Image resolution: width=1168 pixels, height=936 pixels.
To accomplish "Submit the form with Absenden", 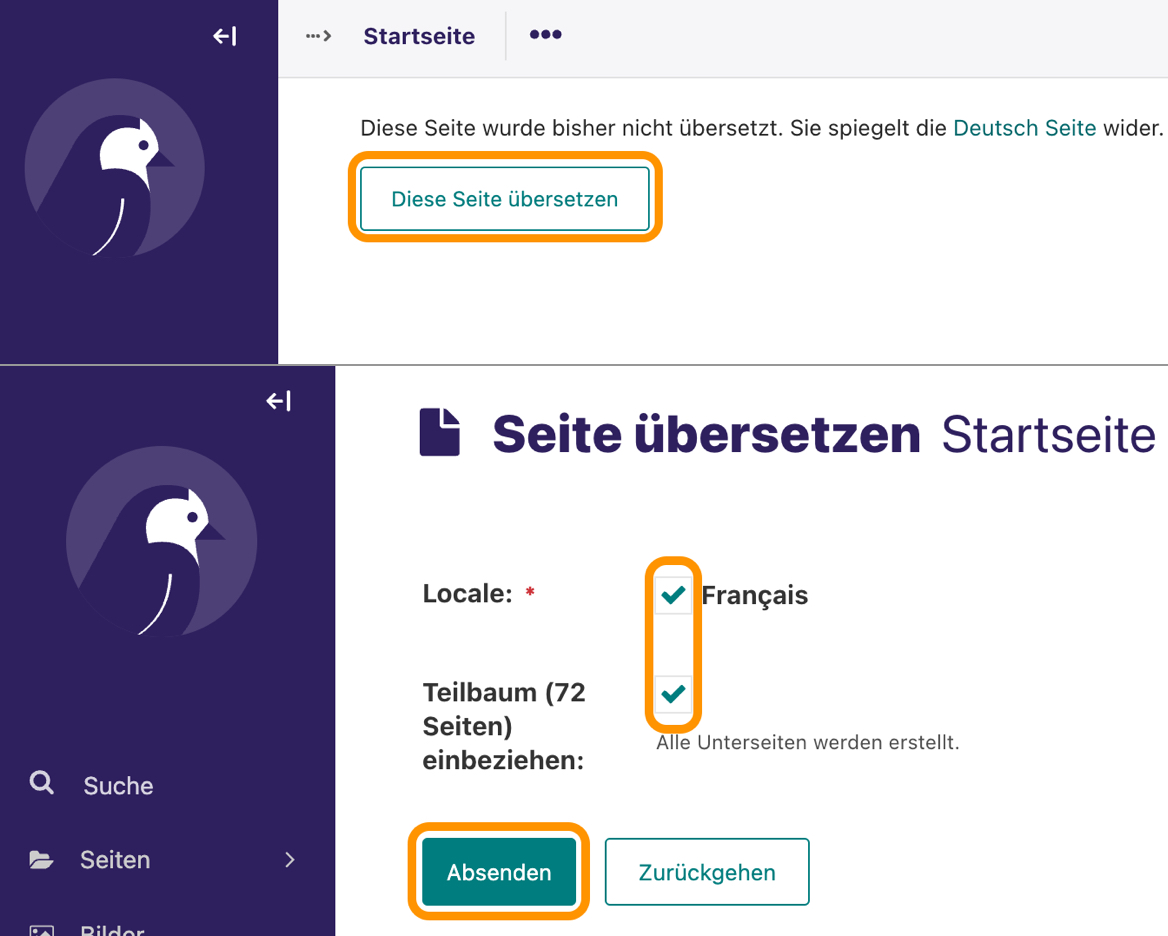I will click(499, 872).
